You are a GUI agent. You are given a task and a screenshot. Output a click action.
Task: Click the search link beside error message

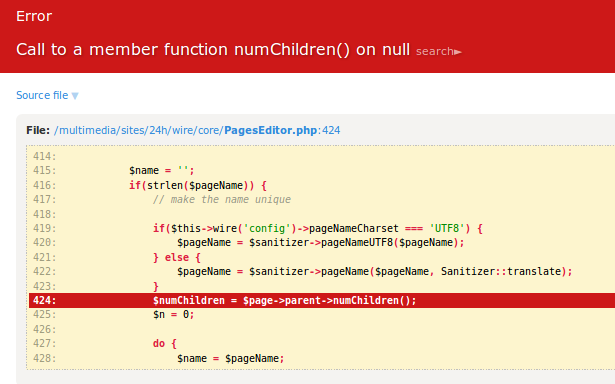[x=439, y=51]
